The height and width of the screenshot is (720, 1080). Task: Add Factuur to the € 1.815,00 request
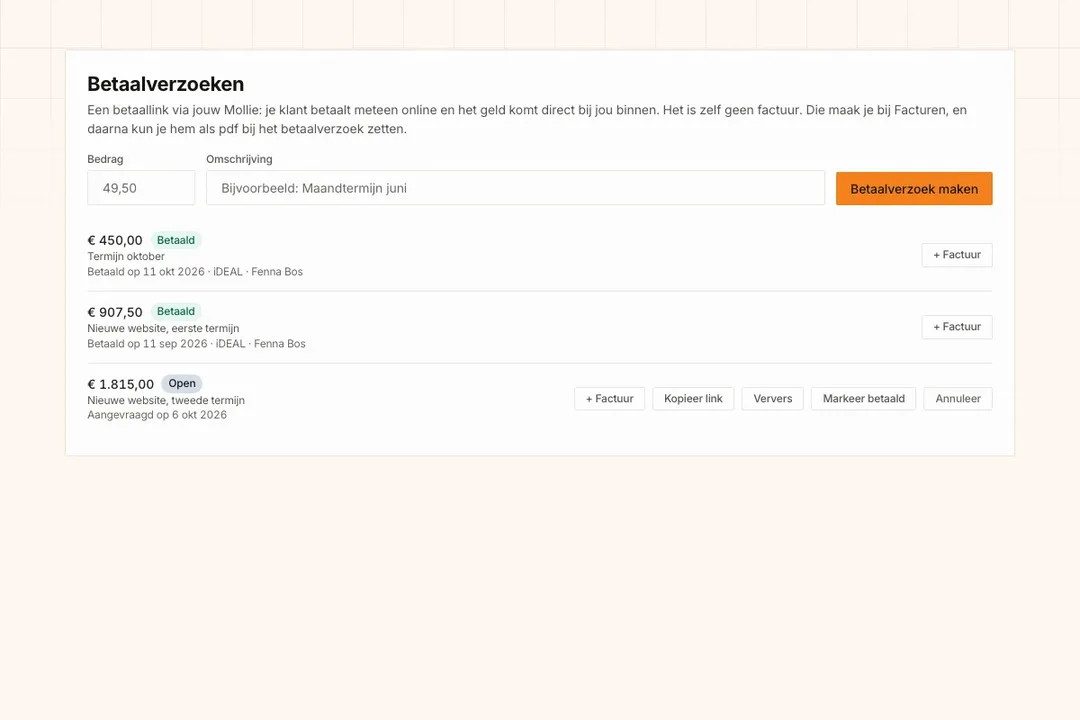pyautogui.click(x=610, y=398)
